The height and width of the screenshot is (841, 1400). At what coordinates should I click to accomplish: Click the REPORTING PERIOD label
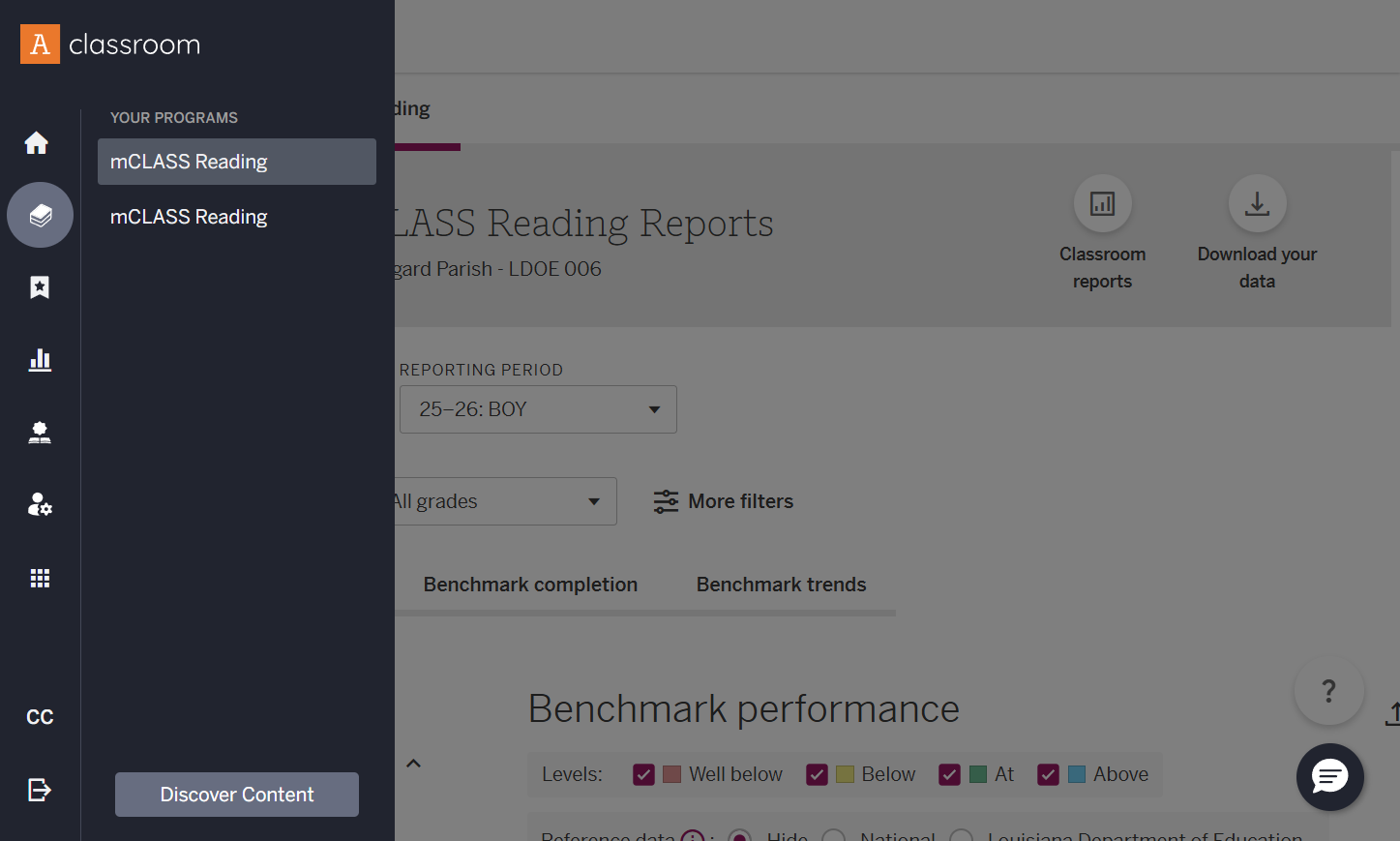tap(481, 370)
